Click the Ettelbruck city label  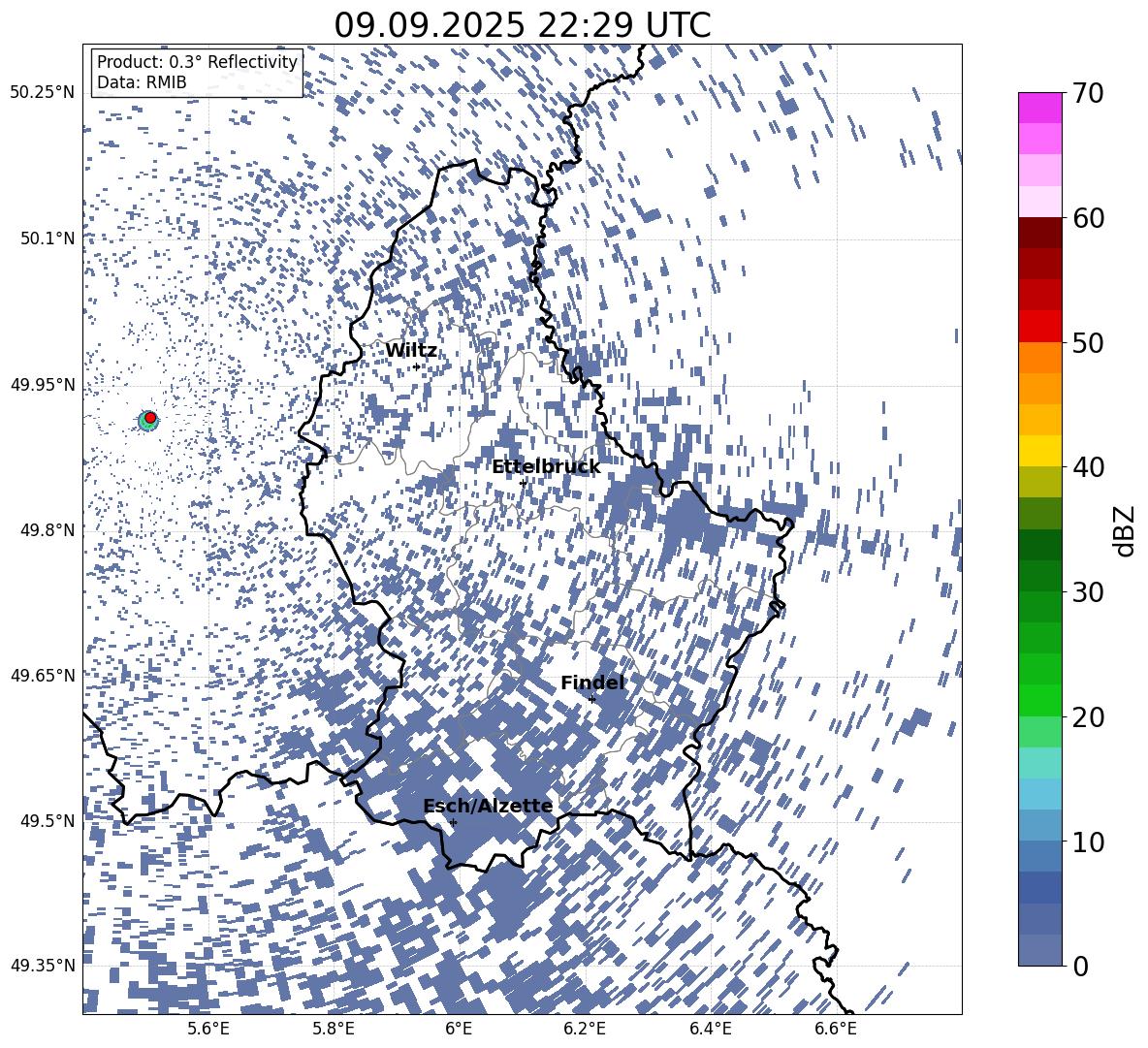[x=546, y=467]
